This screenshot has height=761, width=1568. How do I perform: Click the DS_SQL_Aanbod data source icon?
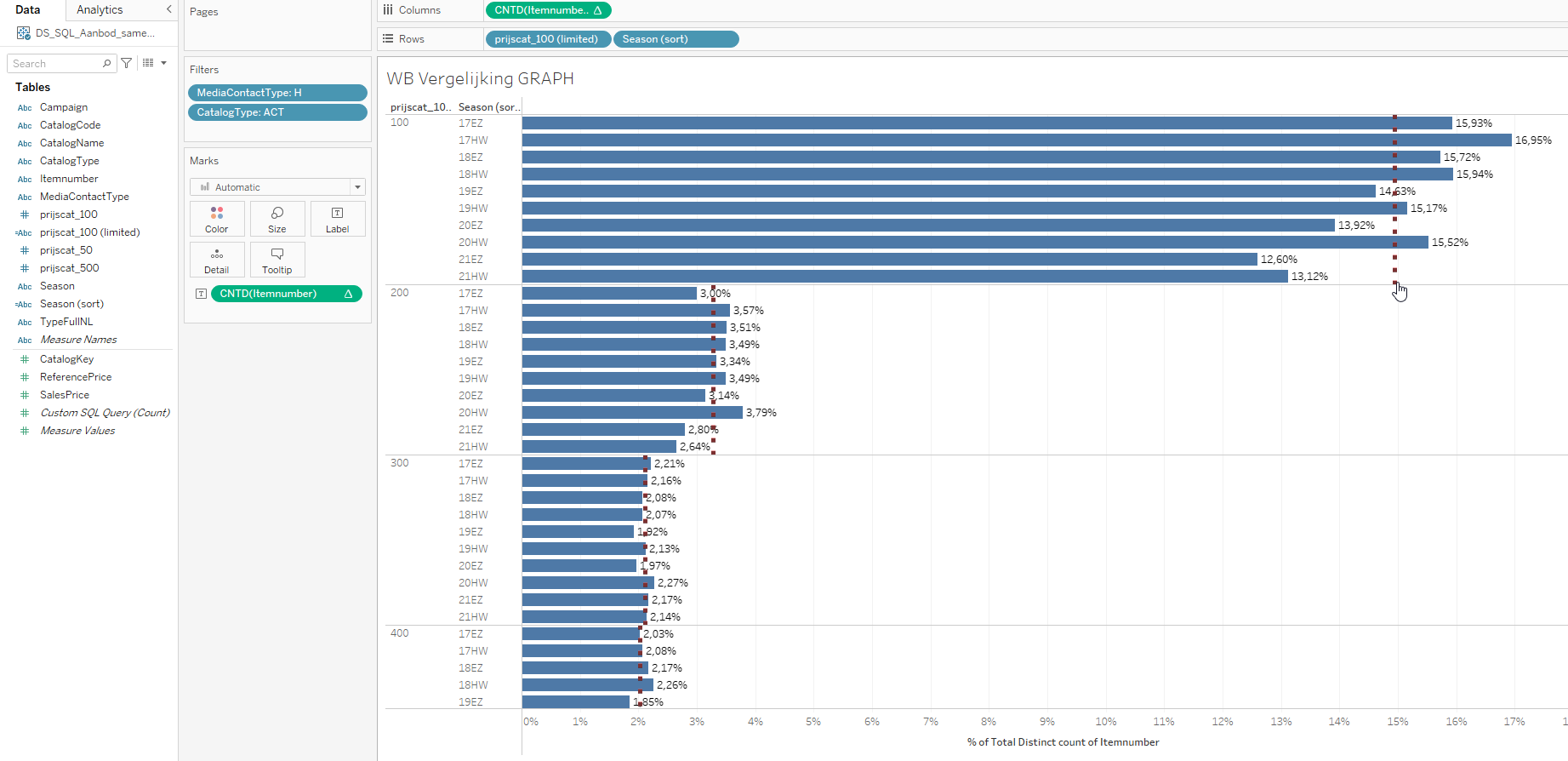tap(23, 33)
